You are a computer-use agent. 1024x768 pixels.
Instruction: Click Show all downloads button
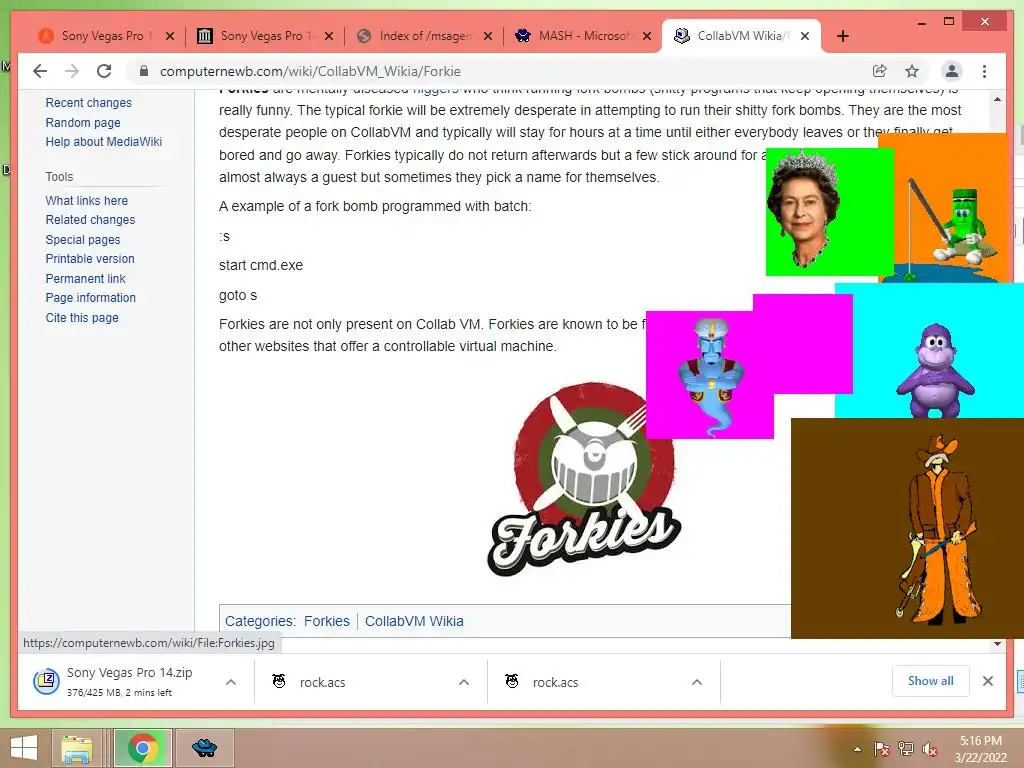coord(931,681)
